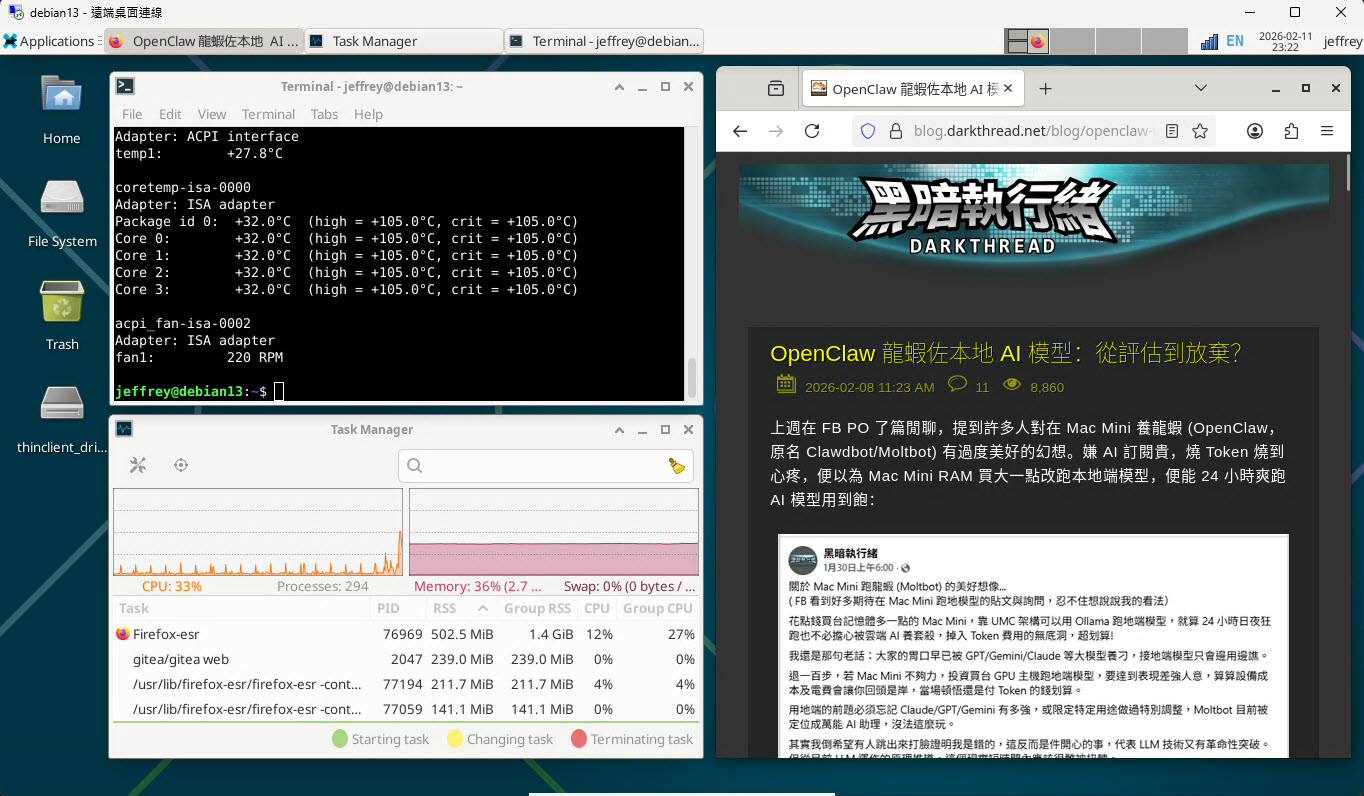
Task: Open the Applications menu in panel
Action: click(50, 41)
